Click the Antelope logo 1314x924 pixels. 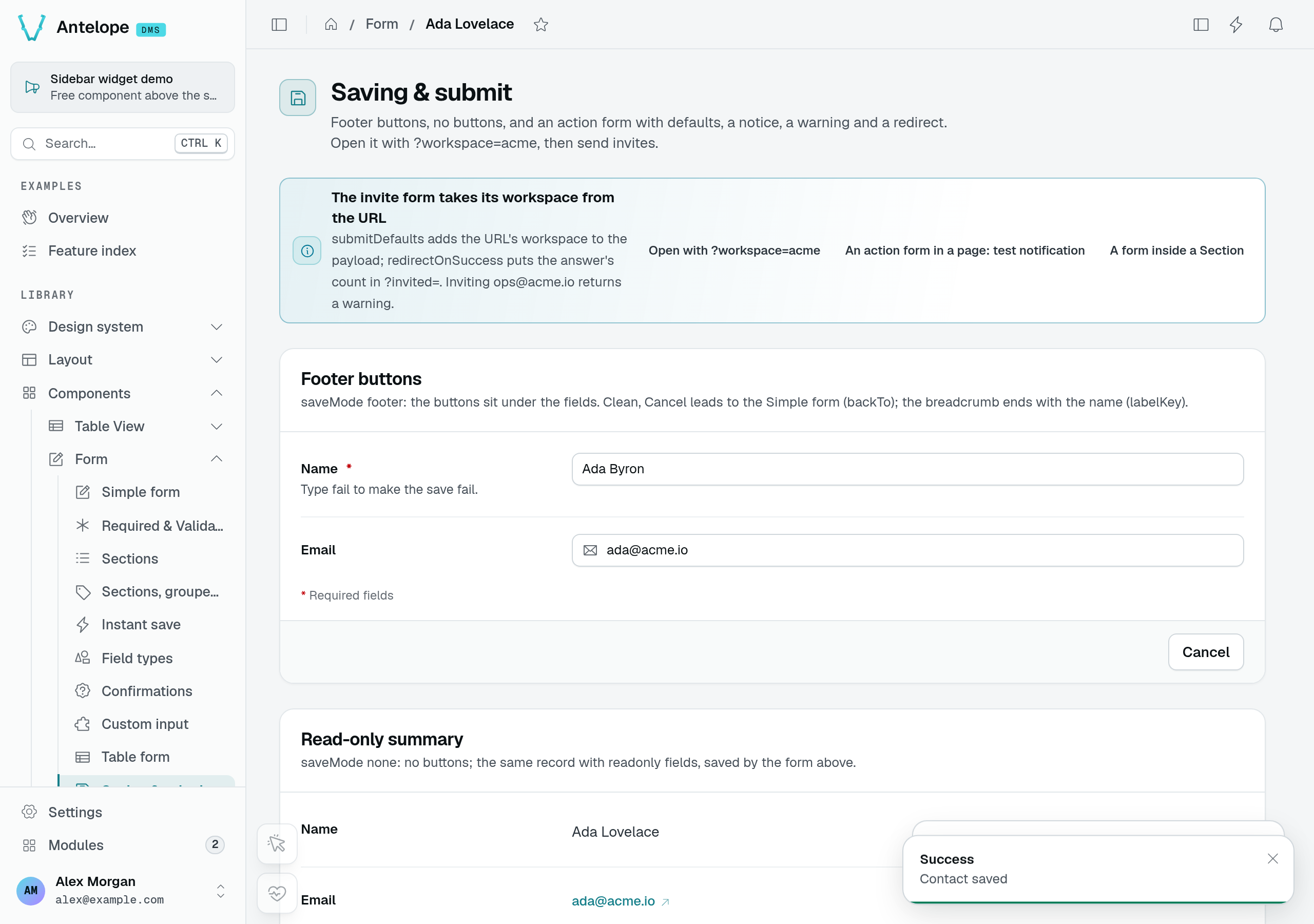point(32,27)
